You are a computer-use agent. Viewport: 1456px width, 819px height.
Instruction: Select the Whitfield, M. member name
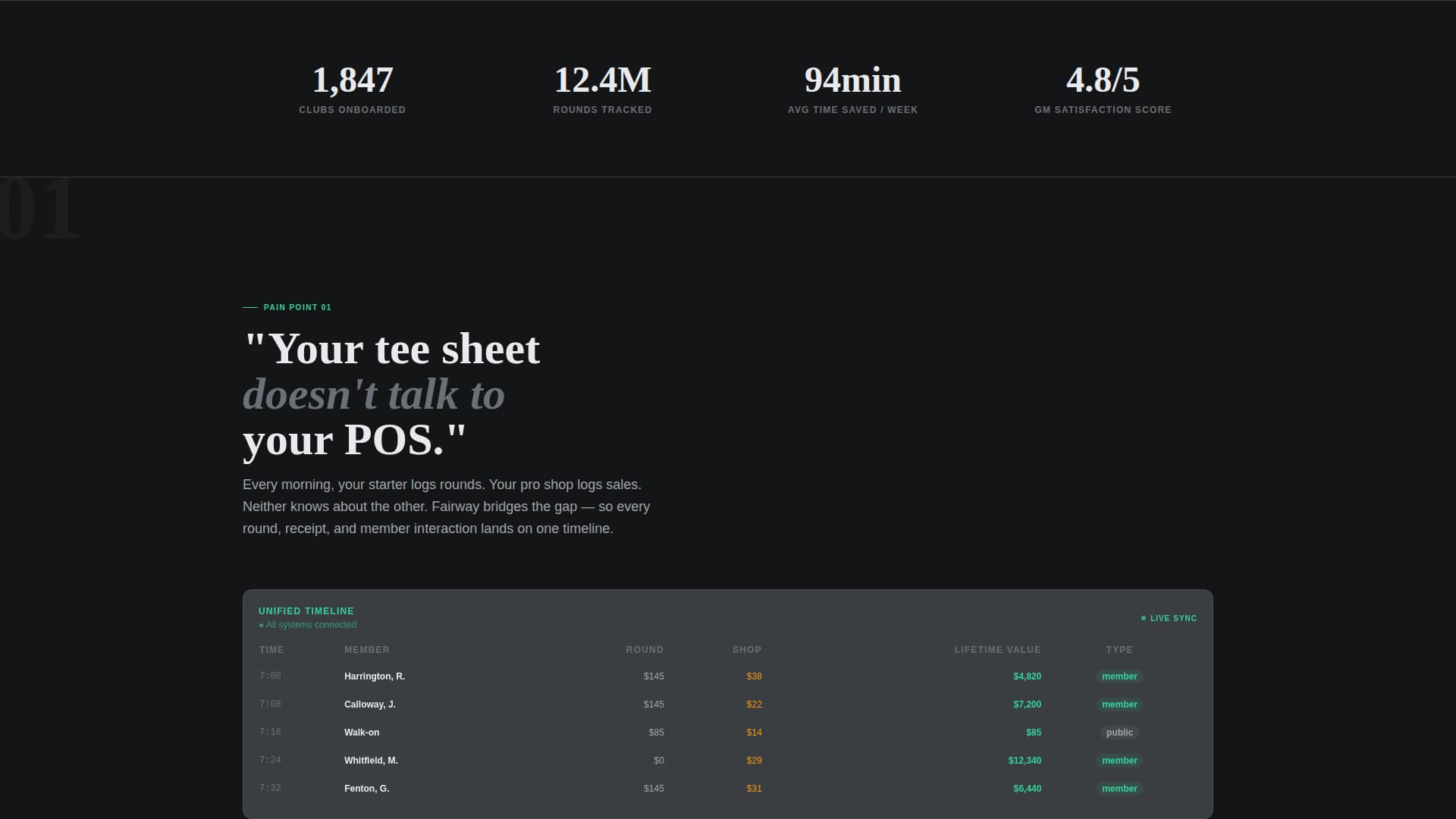371,761
